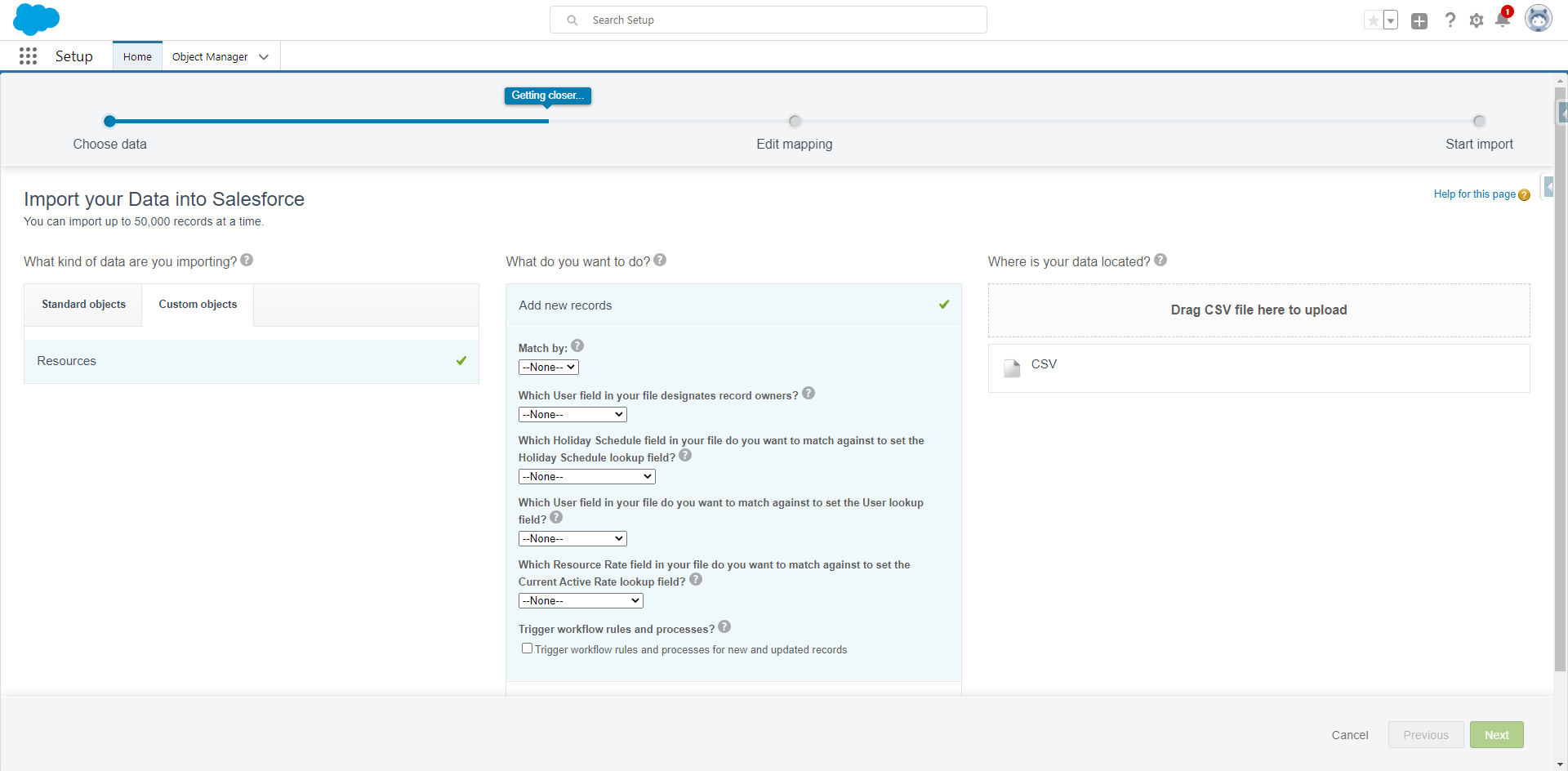This screenshot has width=1568, height=771.
Task: Click the Previous button
Action: [1426, 735]
